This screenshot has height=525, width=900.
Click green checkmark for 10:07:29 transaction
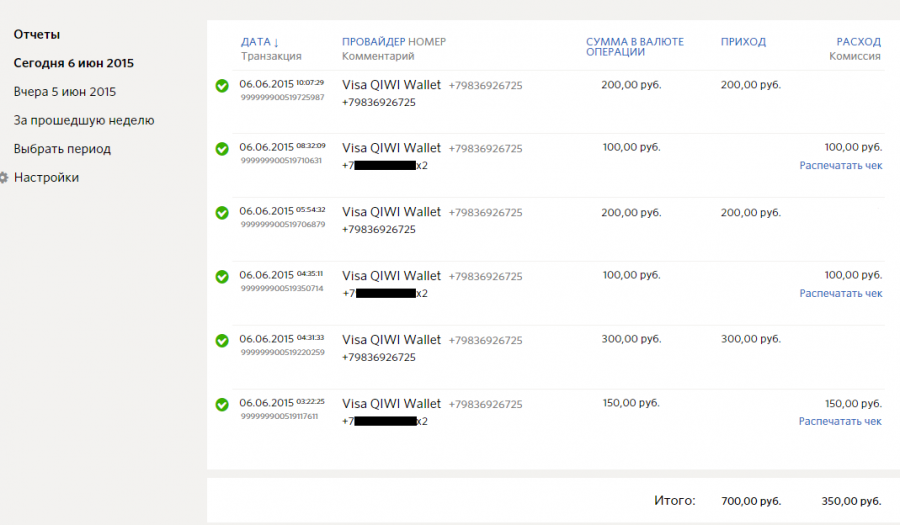[222, 86]
